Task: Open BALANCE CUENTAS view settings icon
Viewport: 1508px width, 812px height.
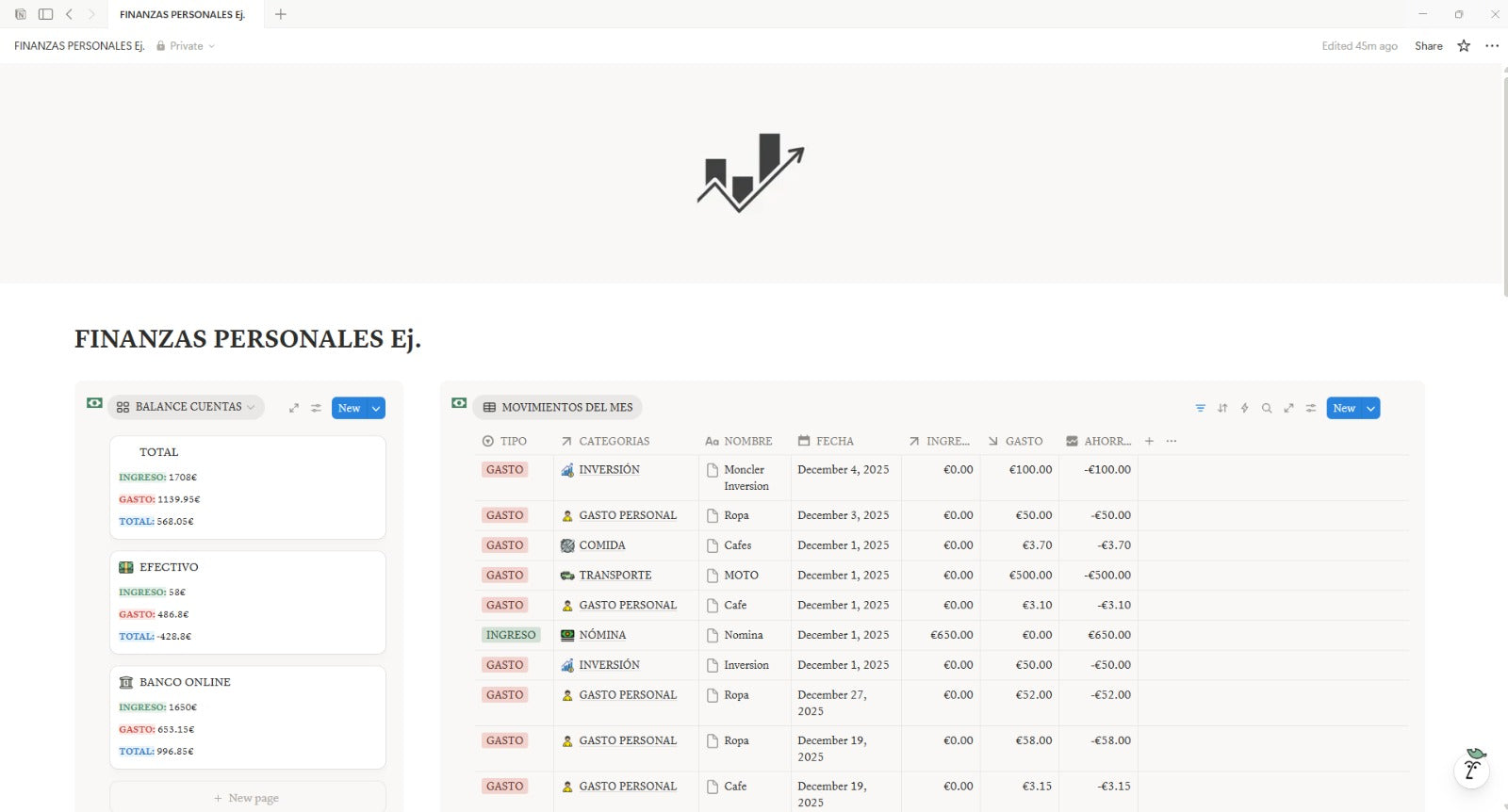Action: point(317,408)
